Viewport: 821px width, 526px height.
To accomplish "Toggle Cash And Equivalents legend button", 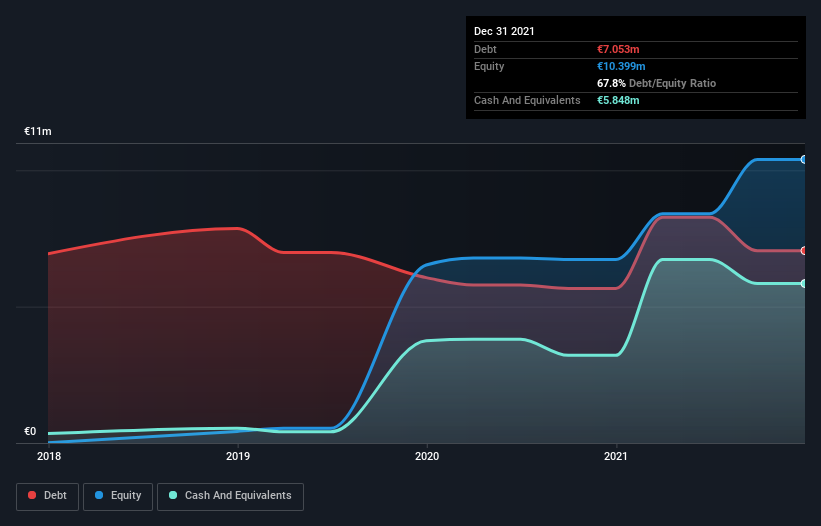I will [x=230, y=496].
